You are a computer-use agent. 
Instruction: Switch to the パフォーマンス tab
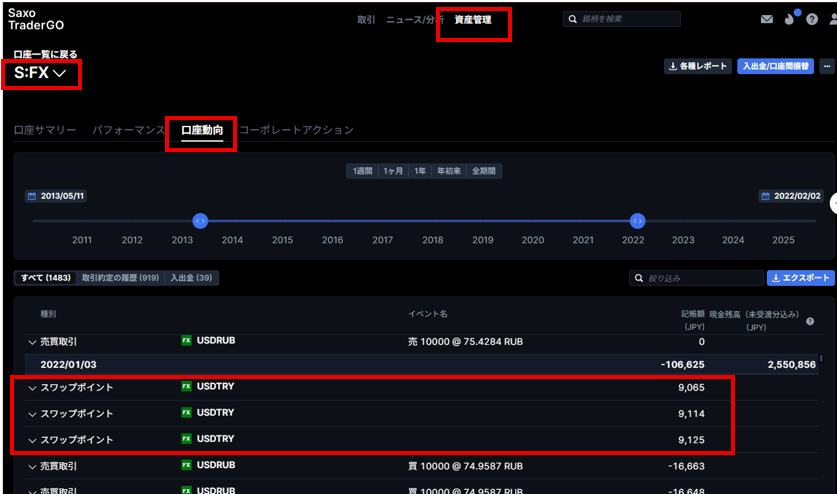click(x=128, y=130)
